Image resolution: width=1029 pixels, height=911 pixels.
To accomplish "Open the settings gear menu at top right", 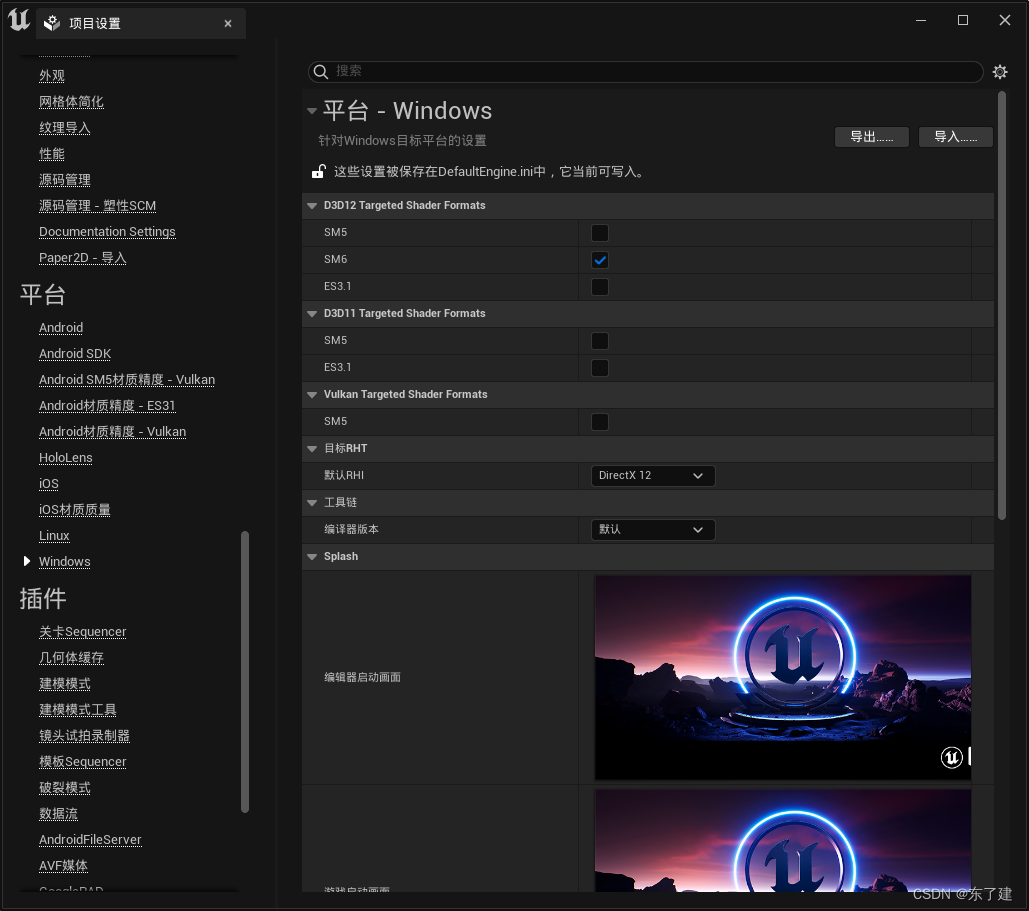I will coord(1000,71).
